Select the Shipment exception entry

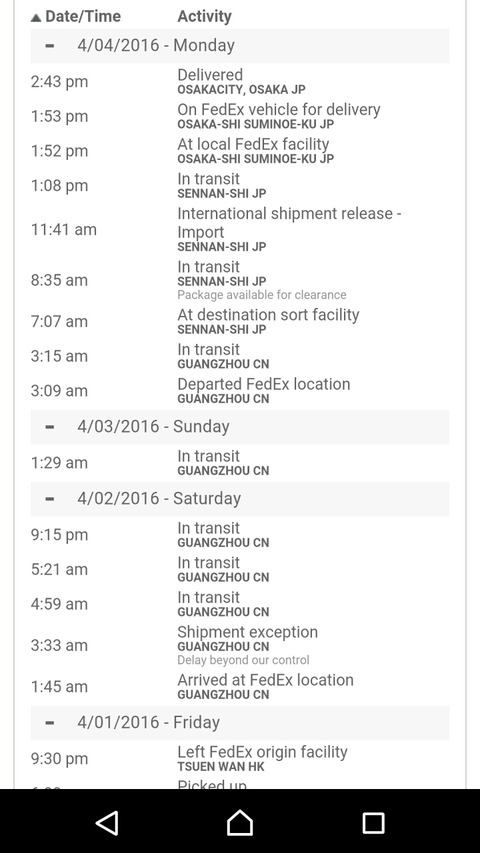[239, 646]
